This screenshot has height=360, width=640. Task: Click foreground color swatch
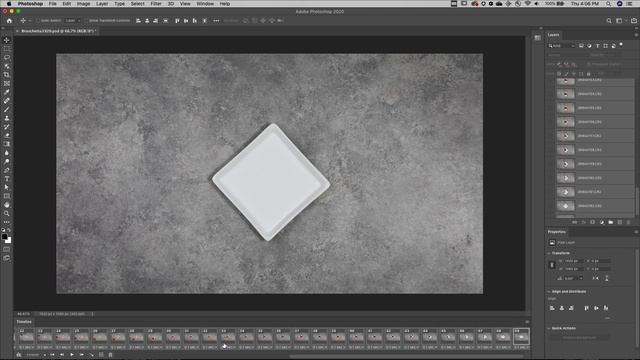coord(4,237)
